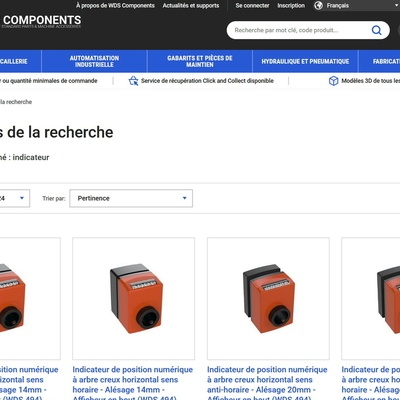400x400 pixels.
Task: Click the Alésage 14mm sens horaire product image
Action: 134,299
